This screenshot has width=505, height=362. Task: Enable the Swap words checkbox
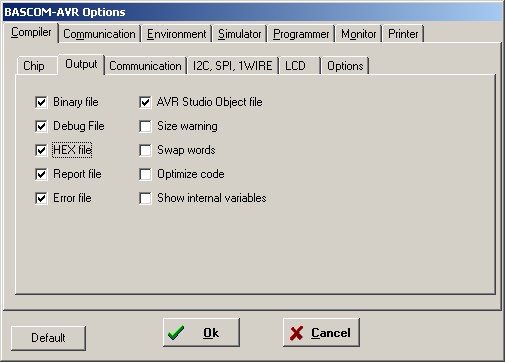145,150
